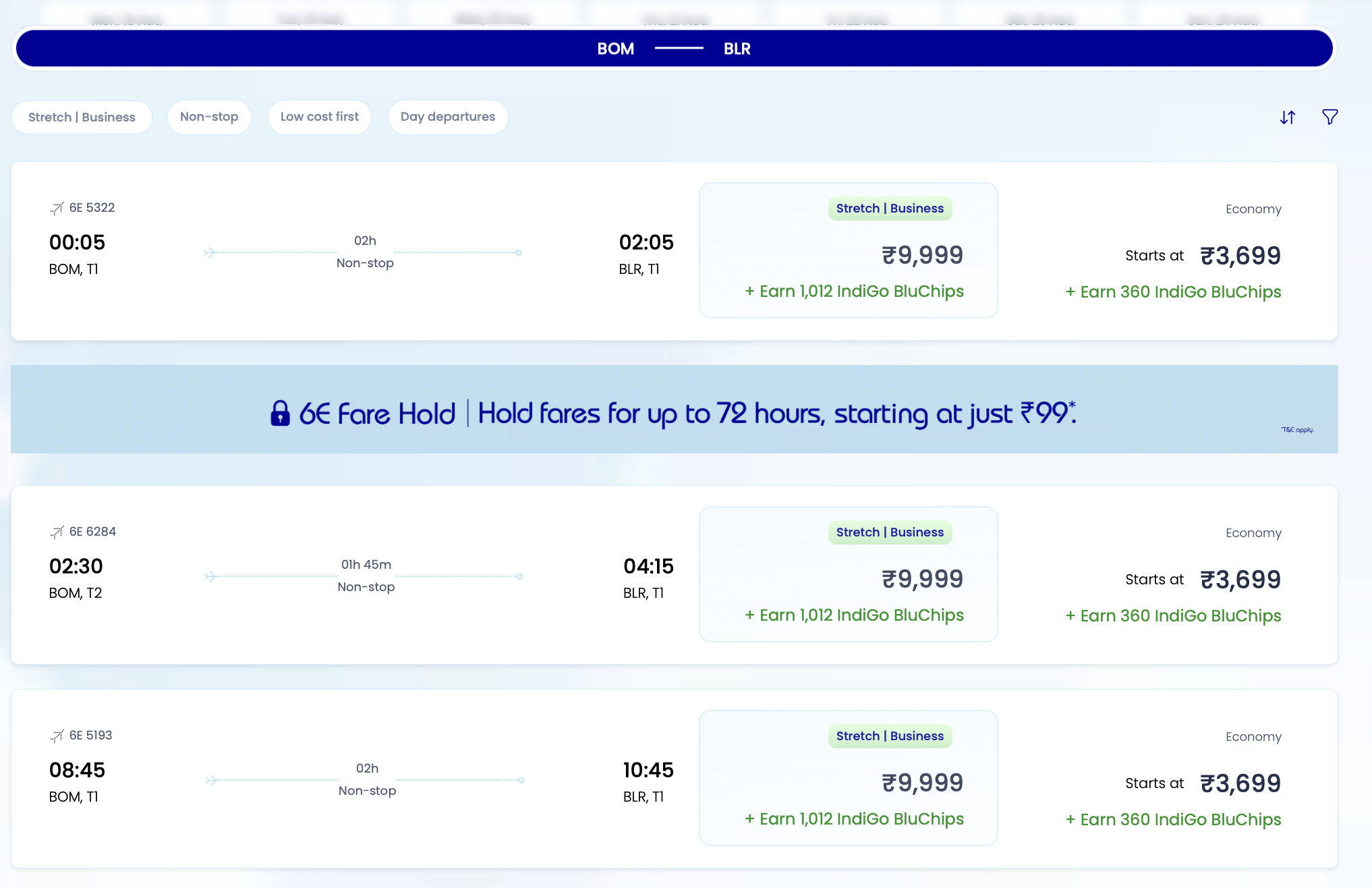Click plane icon beside flight 6E 5322
The width and height of the screenshot is (1372, 888).
57,208
